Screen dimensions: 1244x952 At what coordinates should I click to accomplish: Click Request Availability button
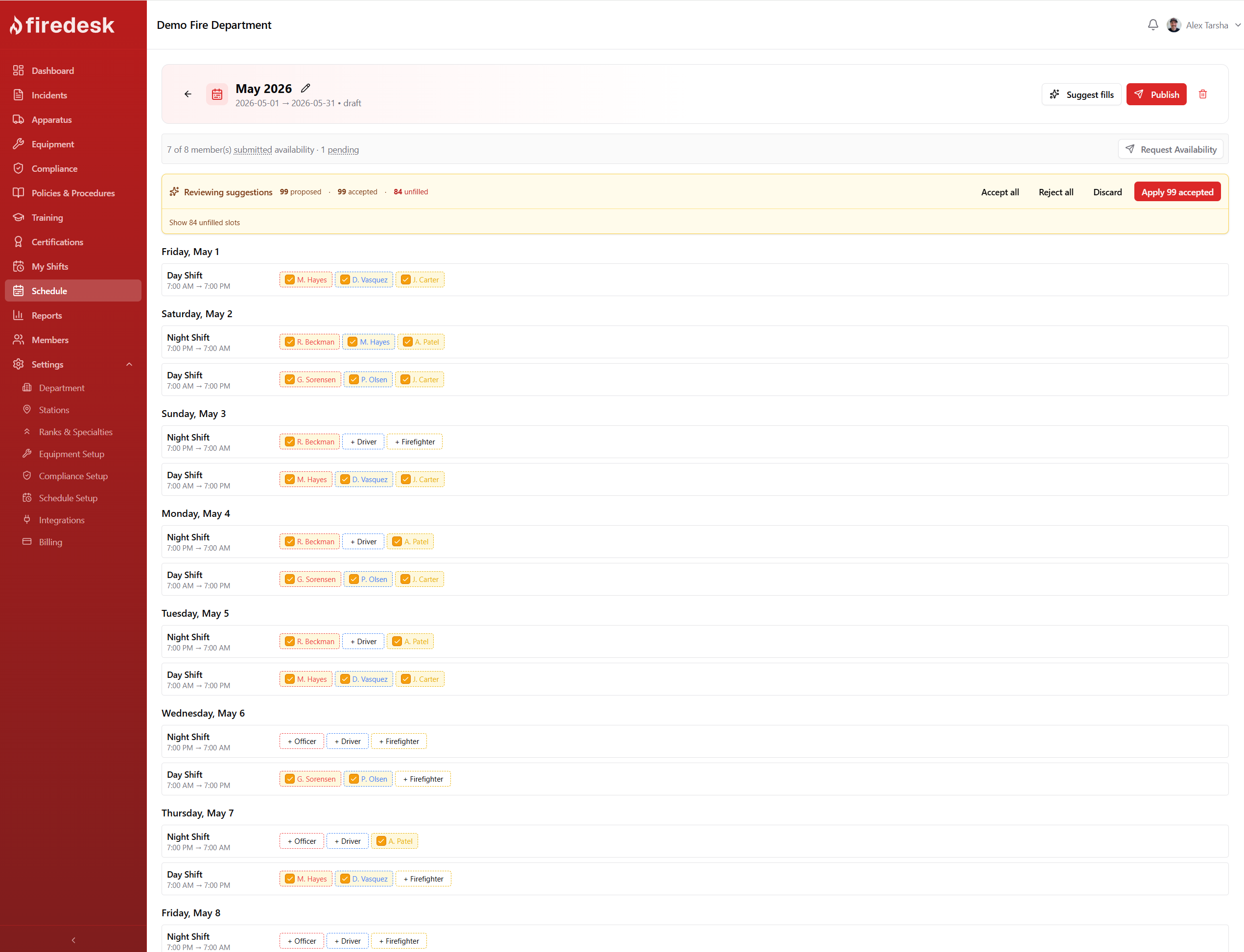(x=1171, y=150)
